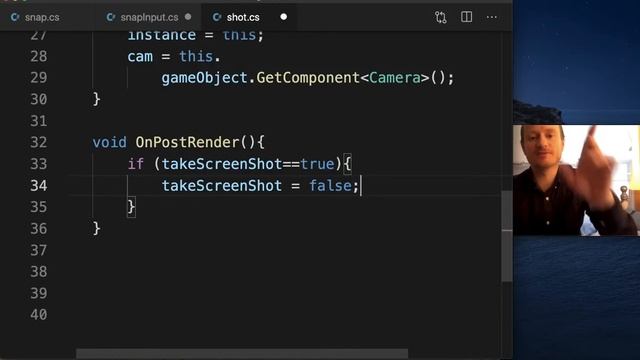Click the horizontal scrollbar thumb
This screenshot has height=360, width=640.
pos(242,354)
